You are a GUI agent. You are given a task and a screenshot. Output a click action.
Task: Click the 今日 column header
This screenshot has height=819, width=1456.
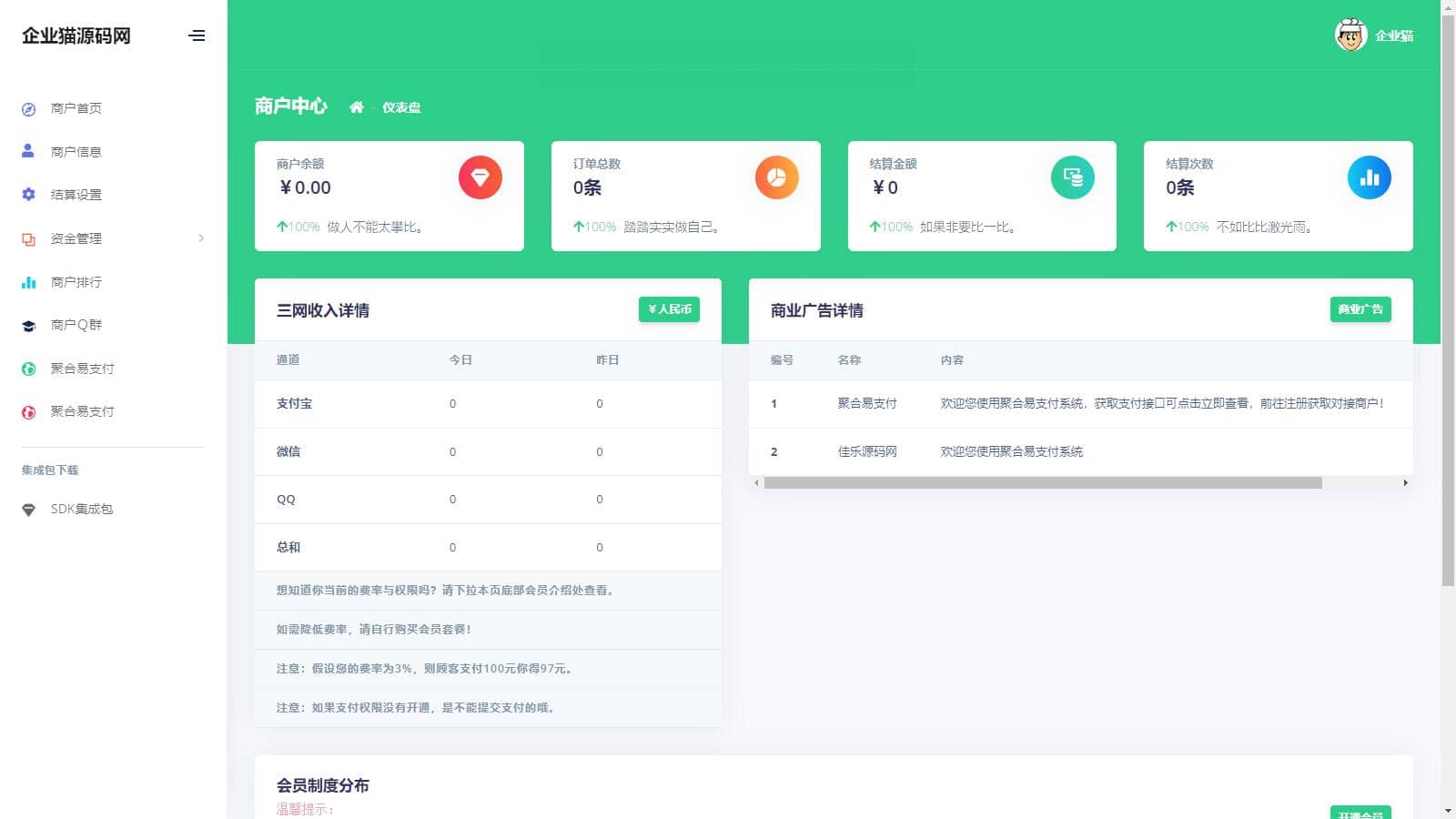click(460, 360)
